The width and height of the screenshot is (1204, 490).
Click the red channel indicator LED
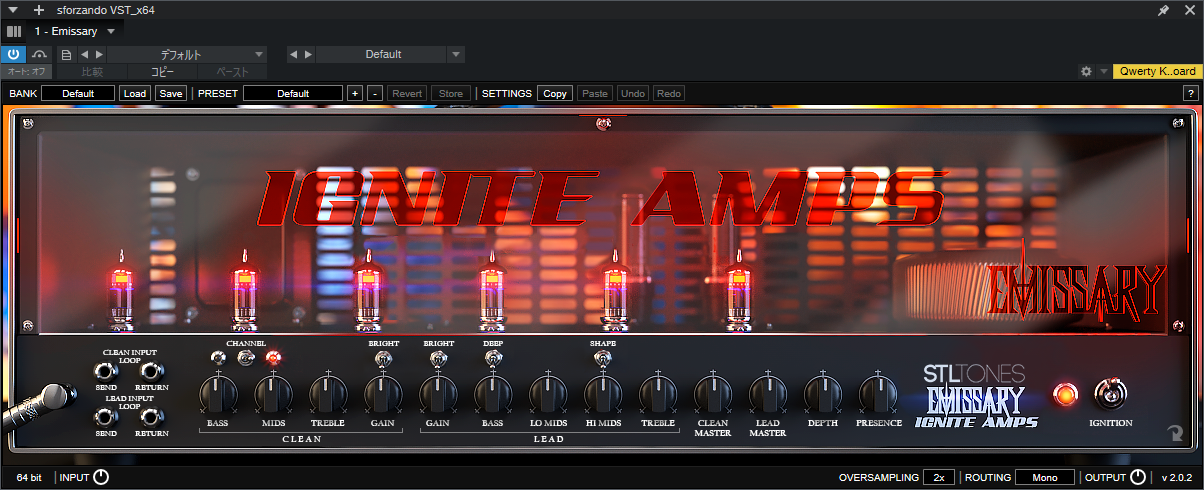click(273, 357)
